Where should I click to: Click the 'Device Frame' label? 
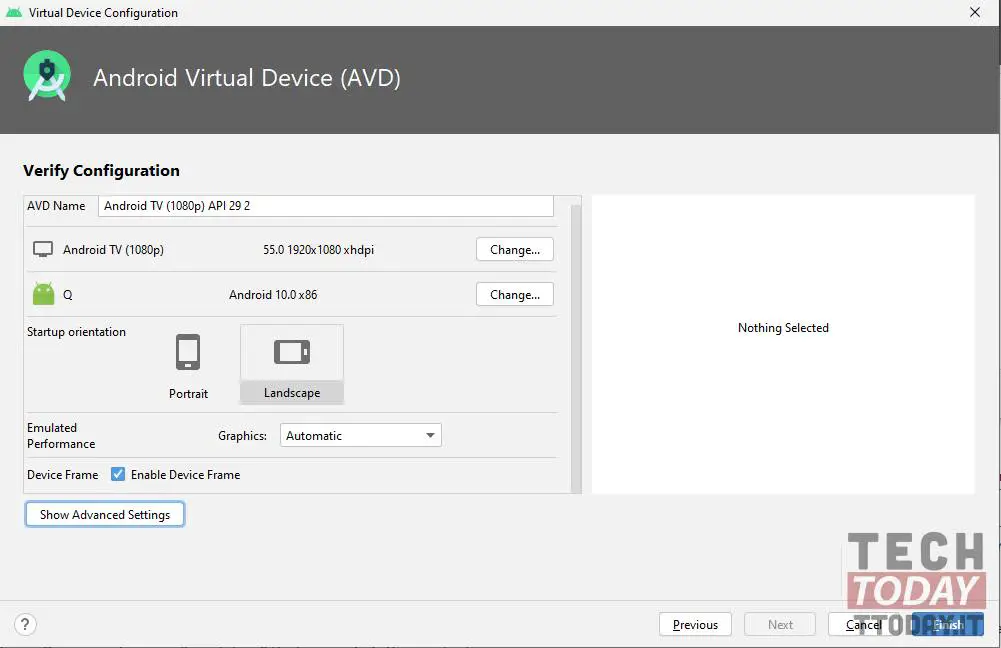63,474
